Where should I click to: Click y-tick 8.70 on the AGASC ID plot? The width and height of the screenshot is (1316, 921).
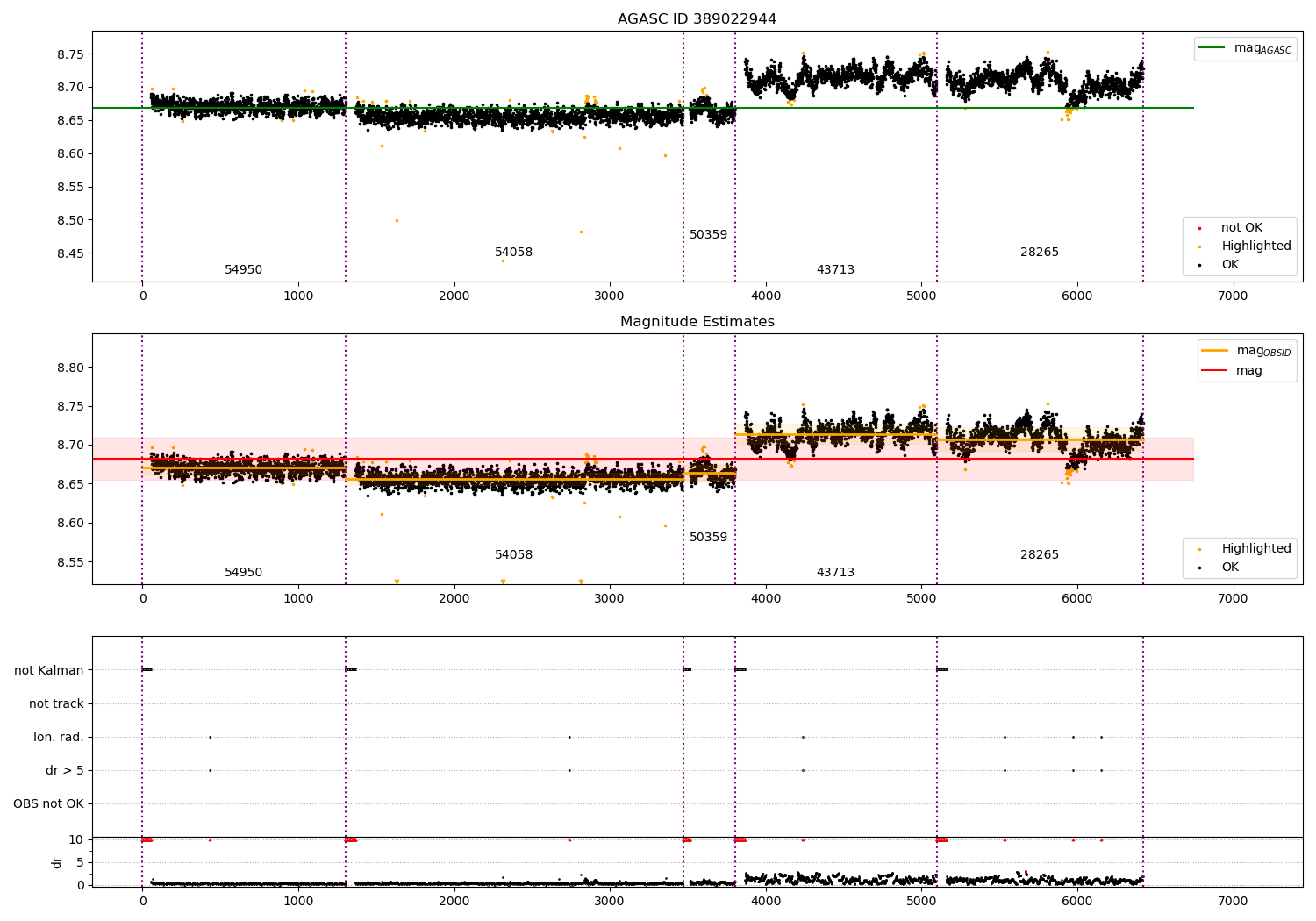tap(70, 88)
